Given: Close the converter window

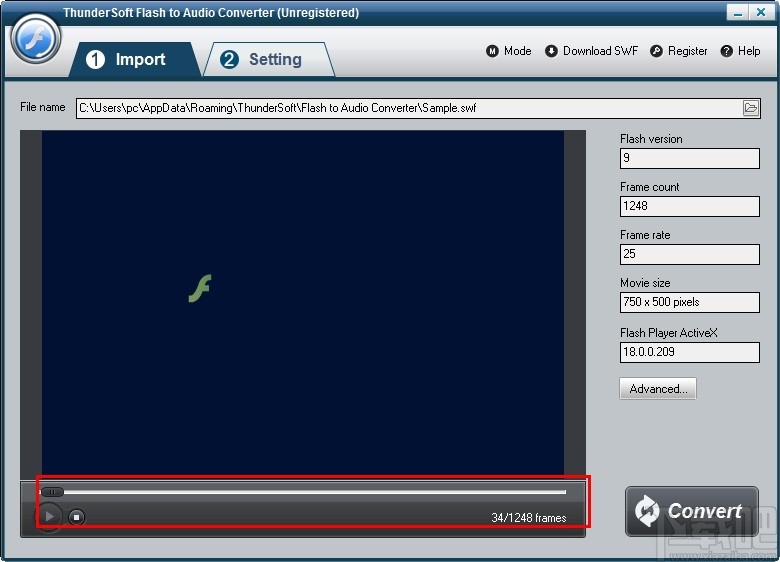Looking at the screenshot, I should (761, 12).
